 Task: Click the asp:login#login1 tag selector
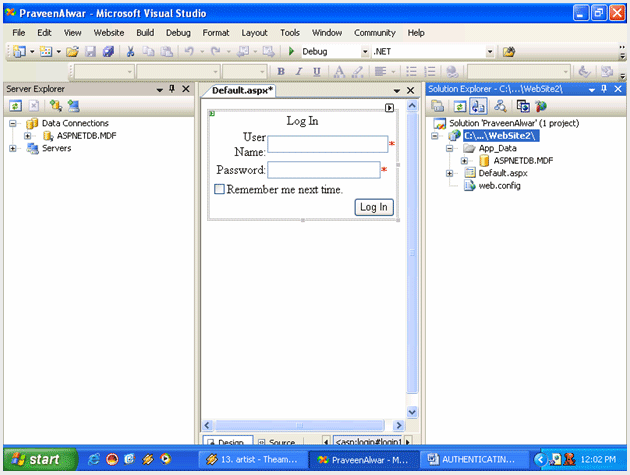point(368,441)
